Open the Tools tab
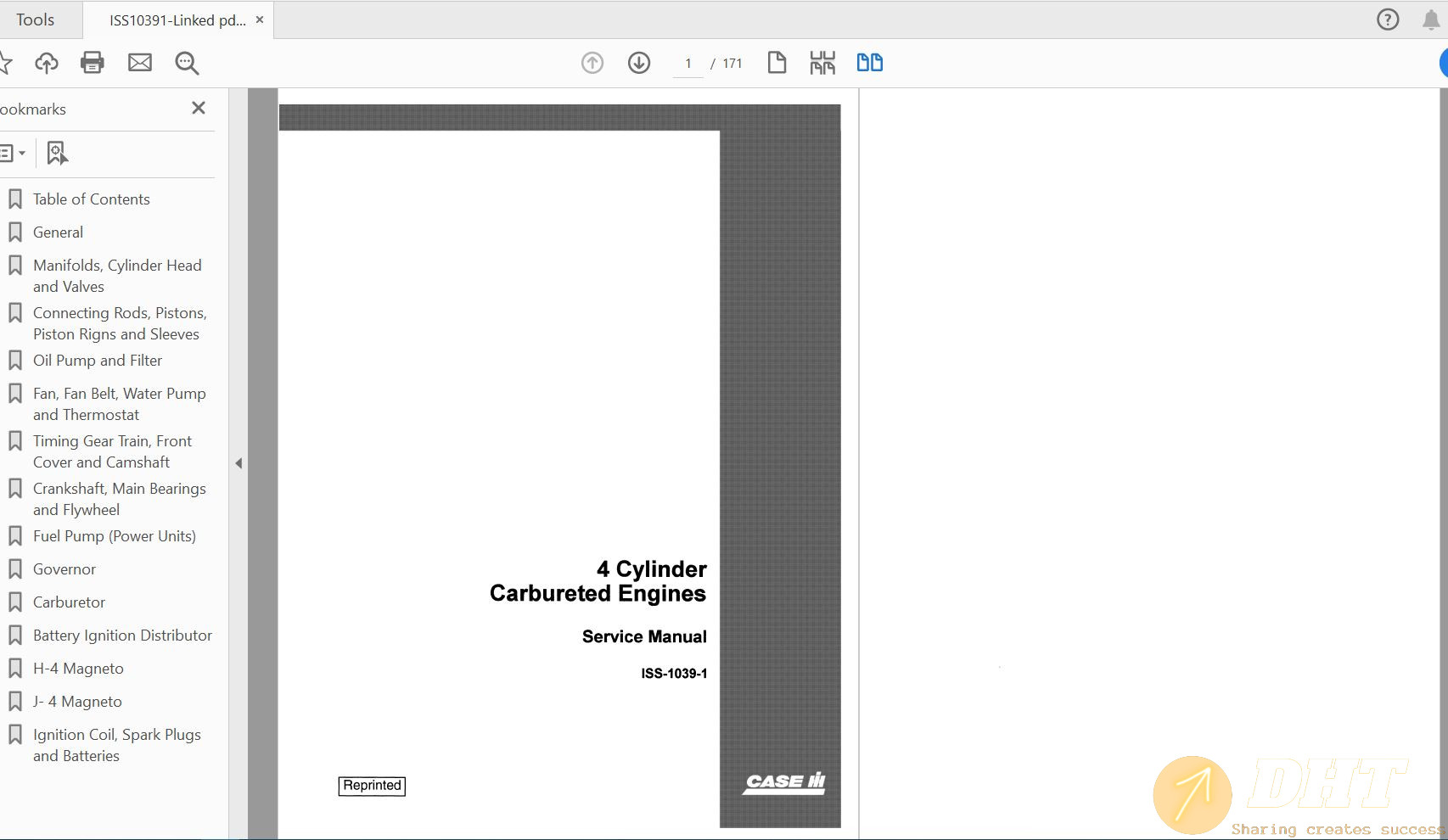Image resolution: width=1448 pixels, height=840 pixels. [x=35, y=20]
